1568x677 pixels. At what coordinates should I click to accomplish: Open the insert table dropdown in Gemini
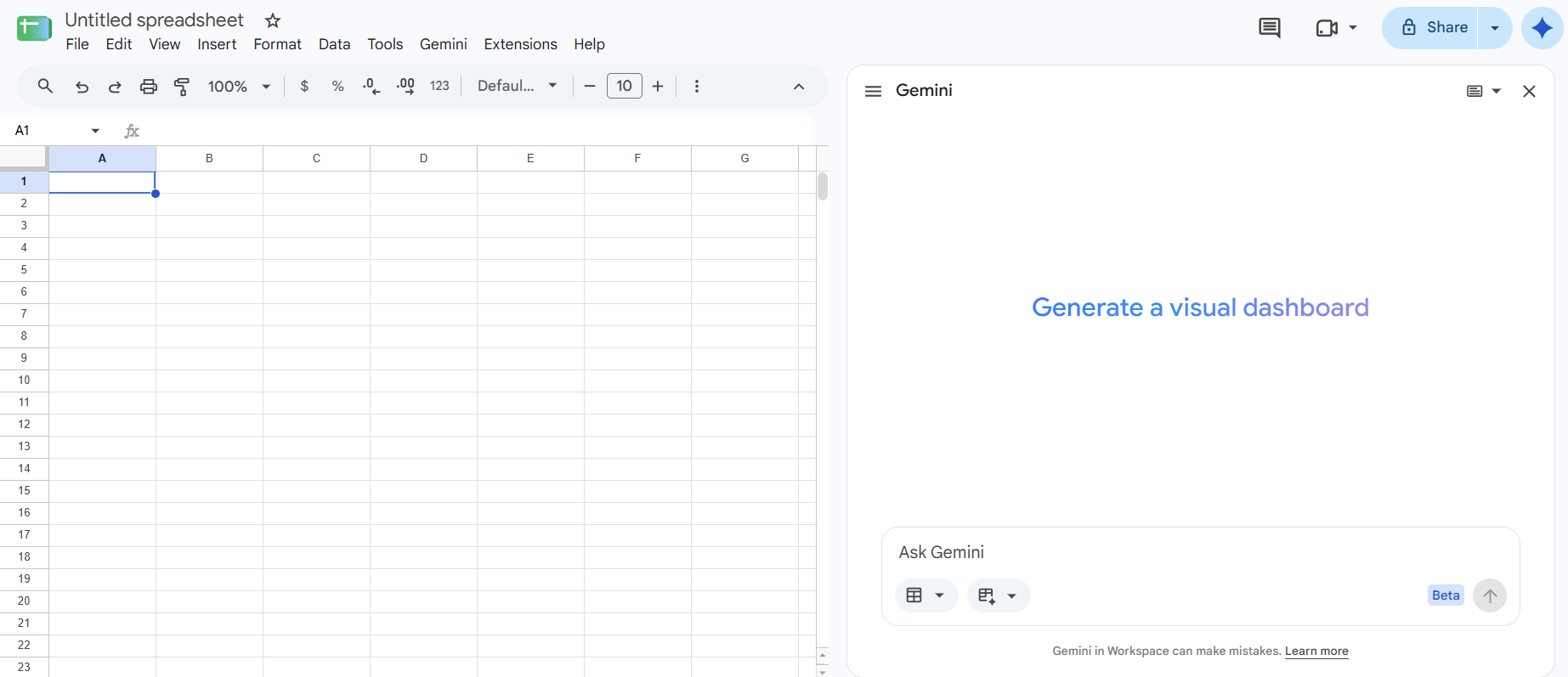[999, 595]
